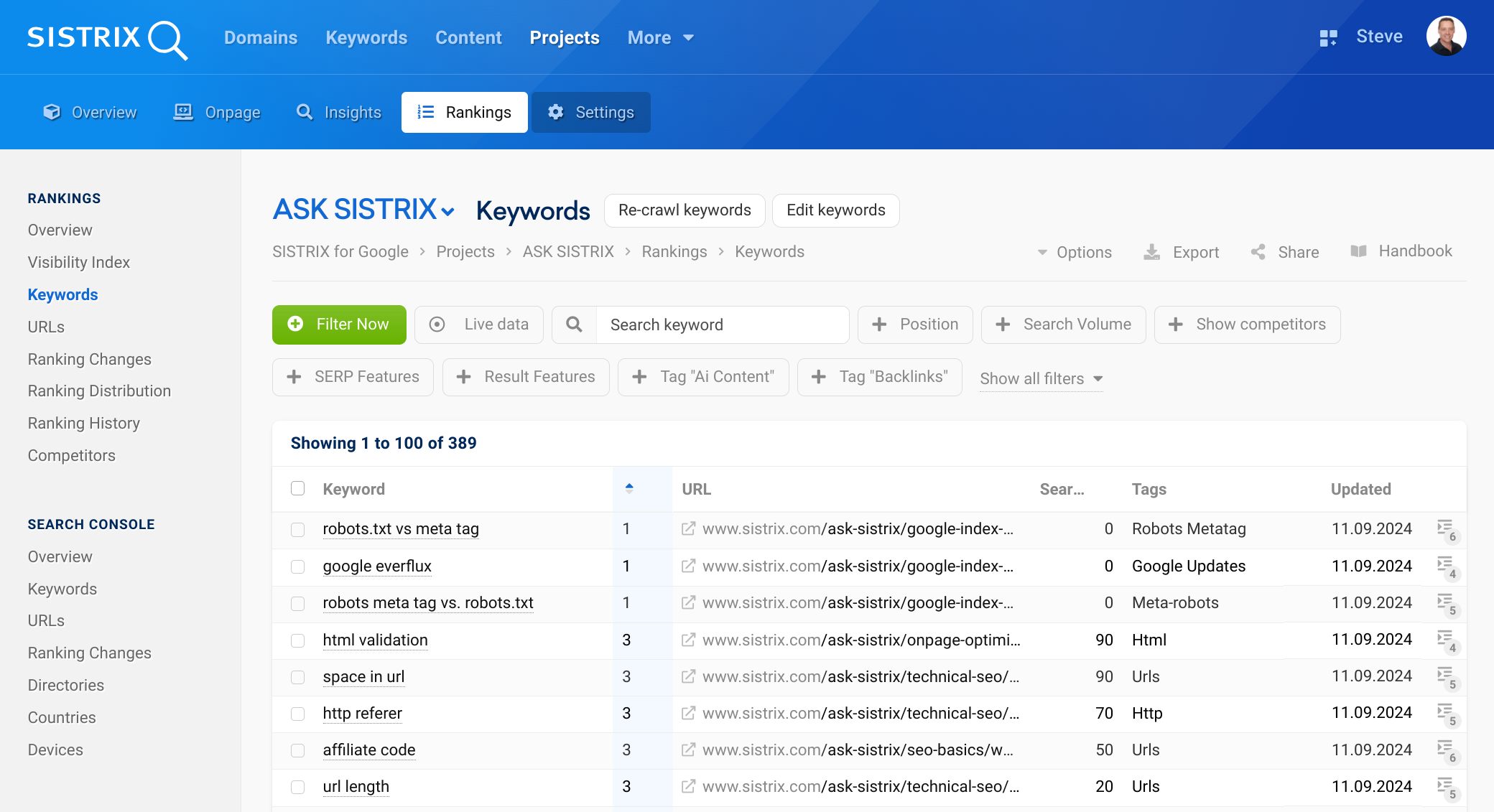Open Ranking Distribution in sidebar
Image resolution: width=1494 pixels, height=812 pixels.
coord(99,391)
